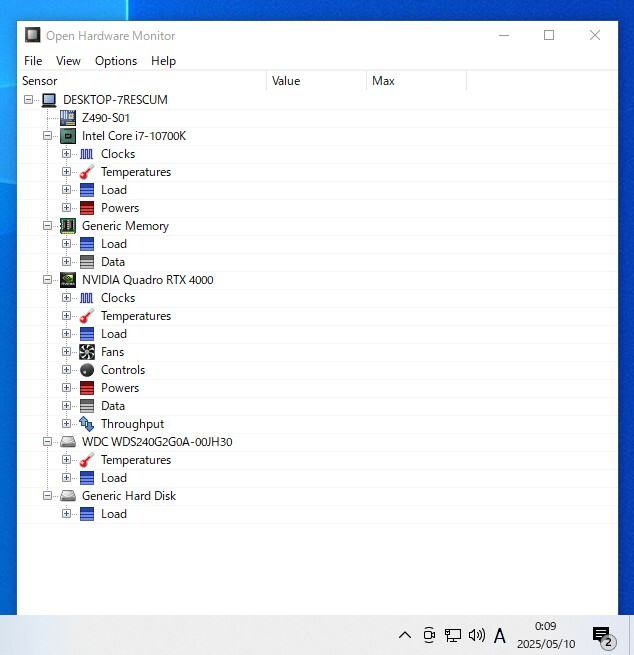Expand Data under Generic Memory
This screenshot has height=655, width=634.
(66, 261)
